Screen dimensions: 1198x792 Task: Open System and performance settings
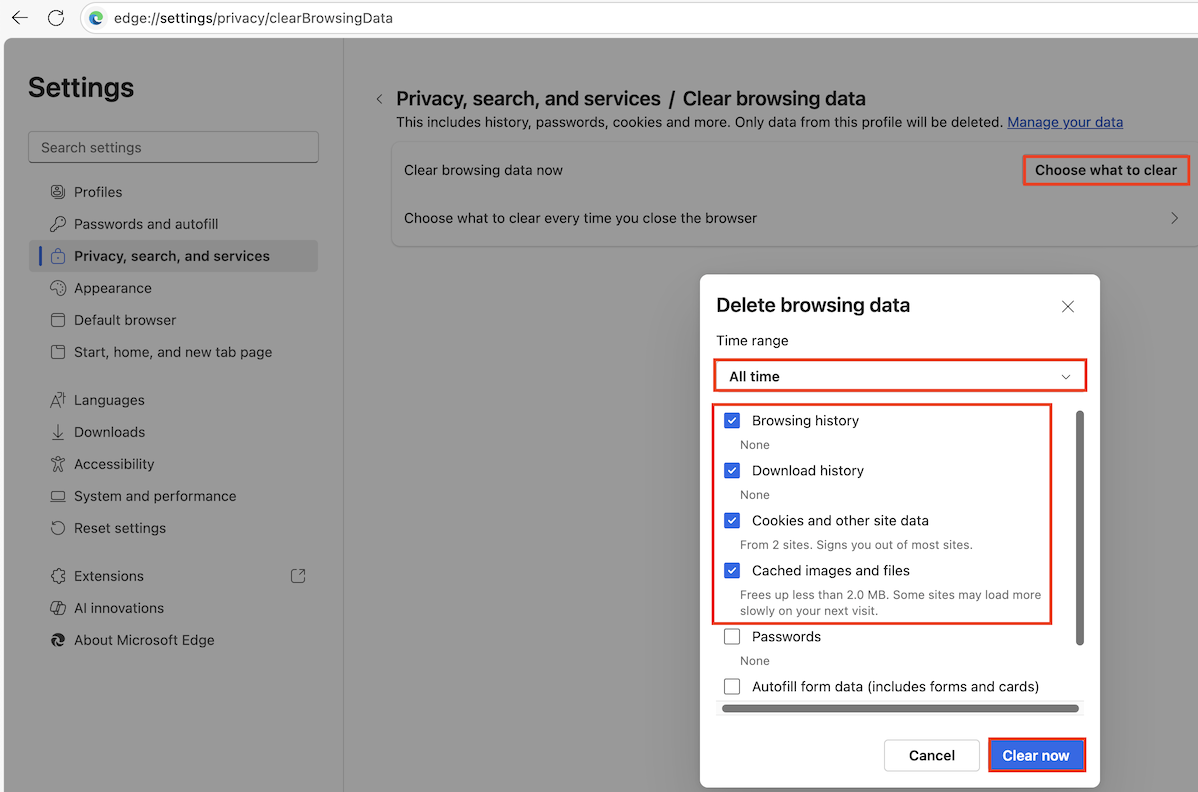155,496
